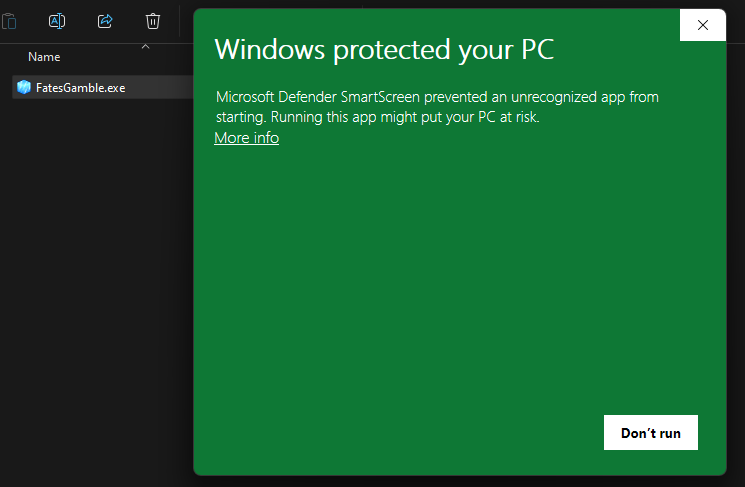The width and height of the screenshot is (745, 487).
Task: Select the FatesGamble.exe file row
Action: pyautogui.click(x=103, y=87)
